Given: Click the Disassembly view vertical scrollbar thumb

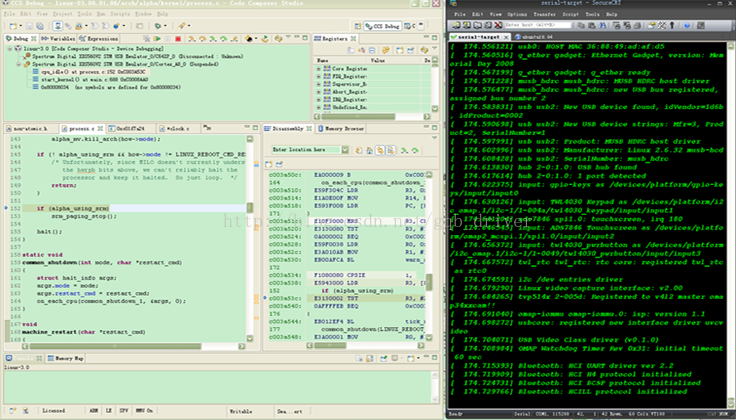Looking at the screenshot, I should (429, 281).
